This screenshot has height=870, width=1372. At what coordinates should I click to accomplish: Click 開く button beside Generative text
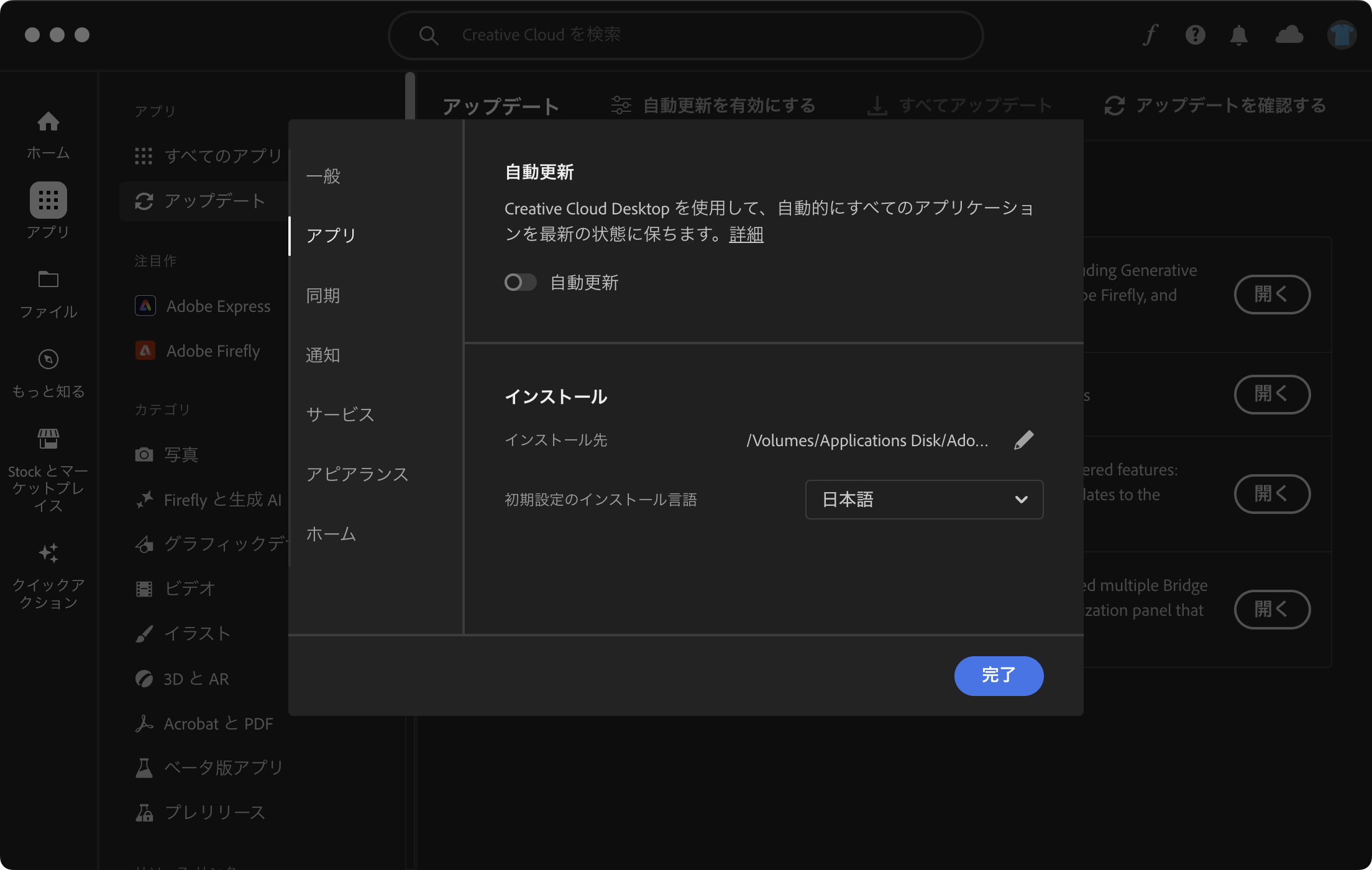pos(1272,294)
